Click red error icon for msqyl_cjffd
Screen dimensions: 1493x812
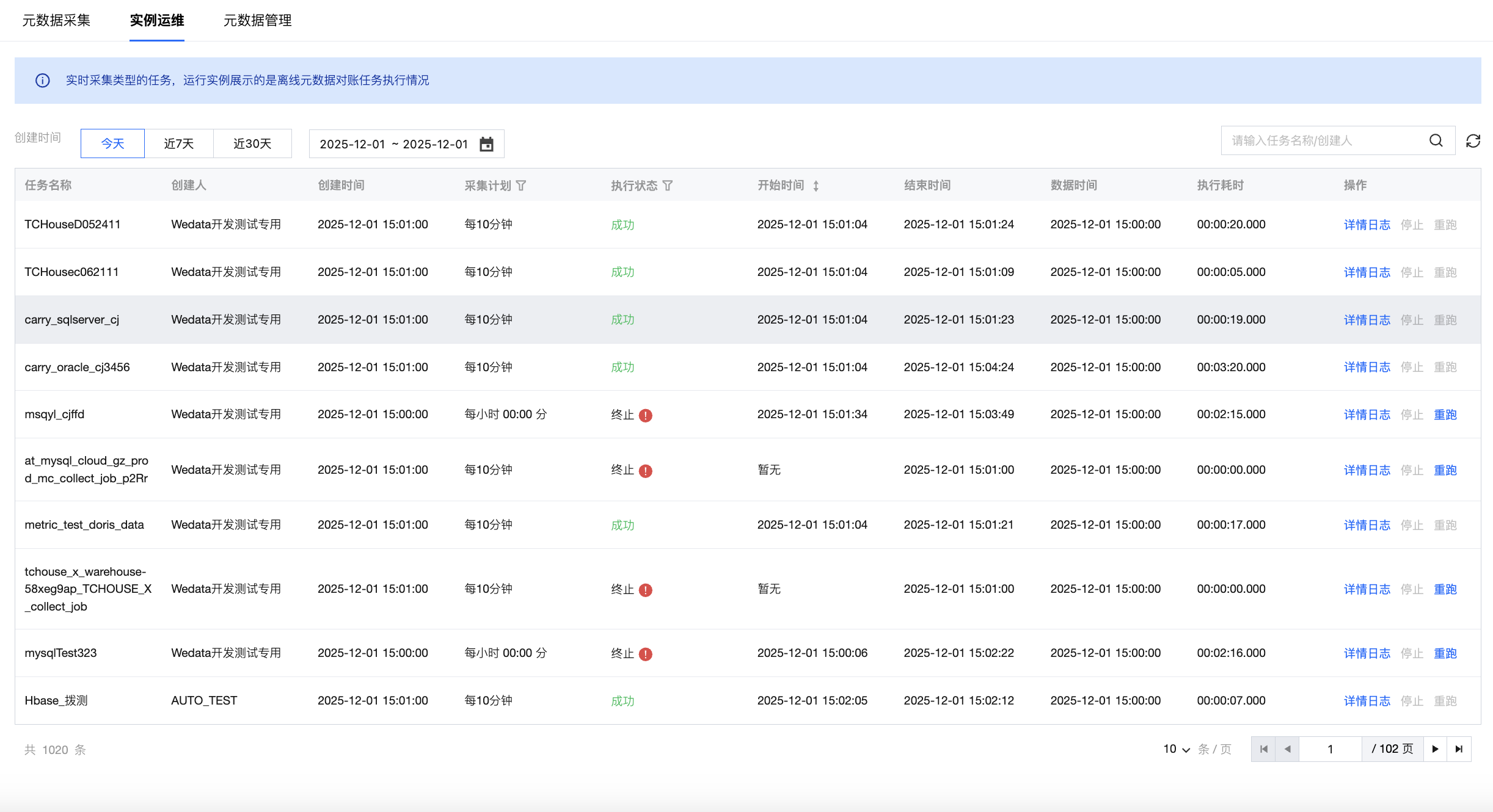646,416
